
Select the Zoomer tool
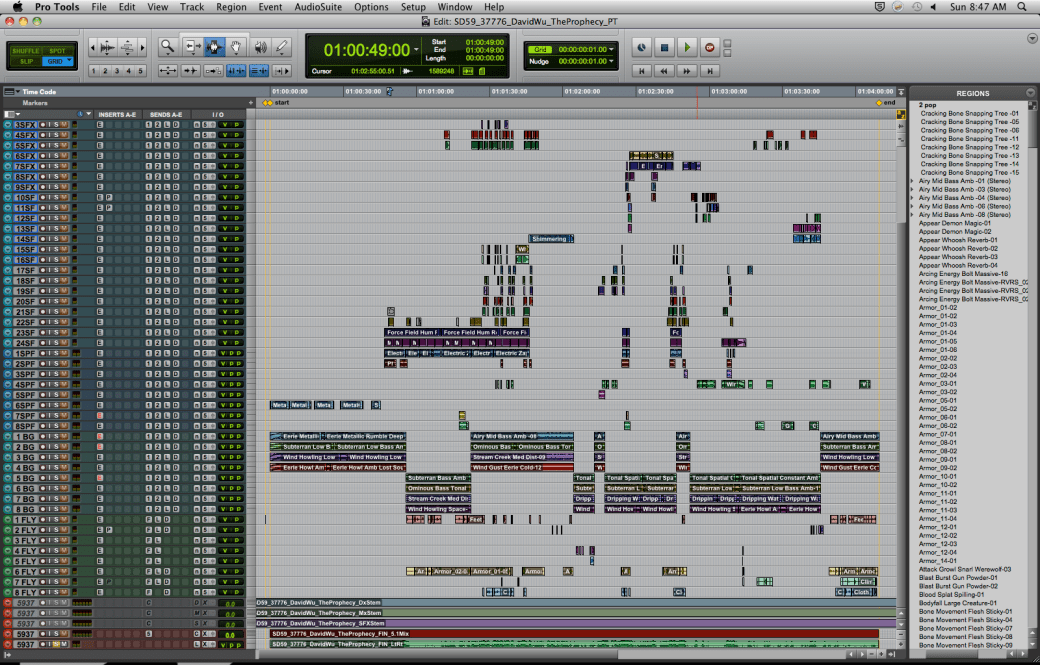(168, 47)
